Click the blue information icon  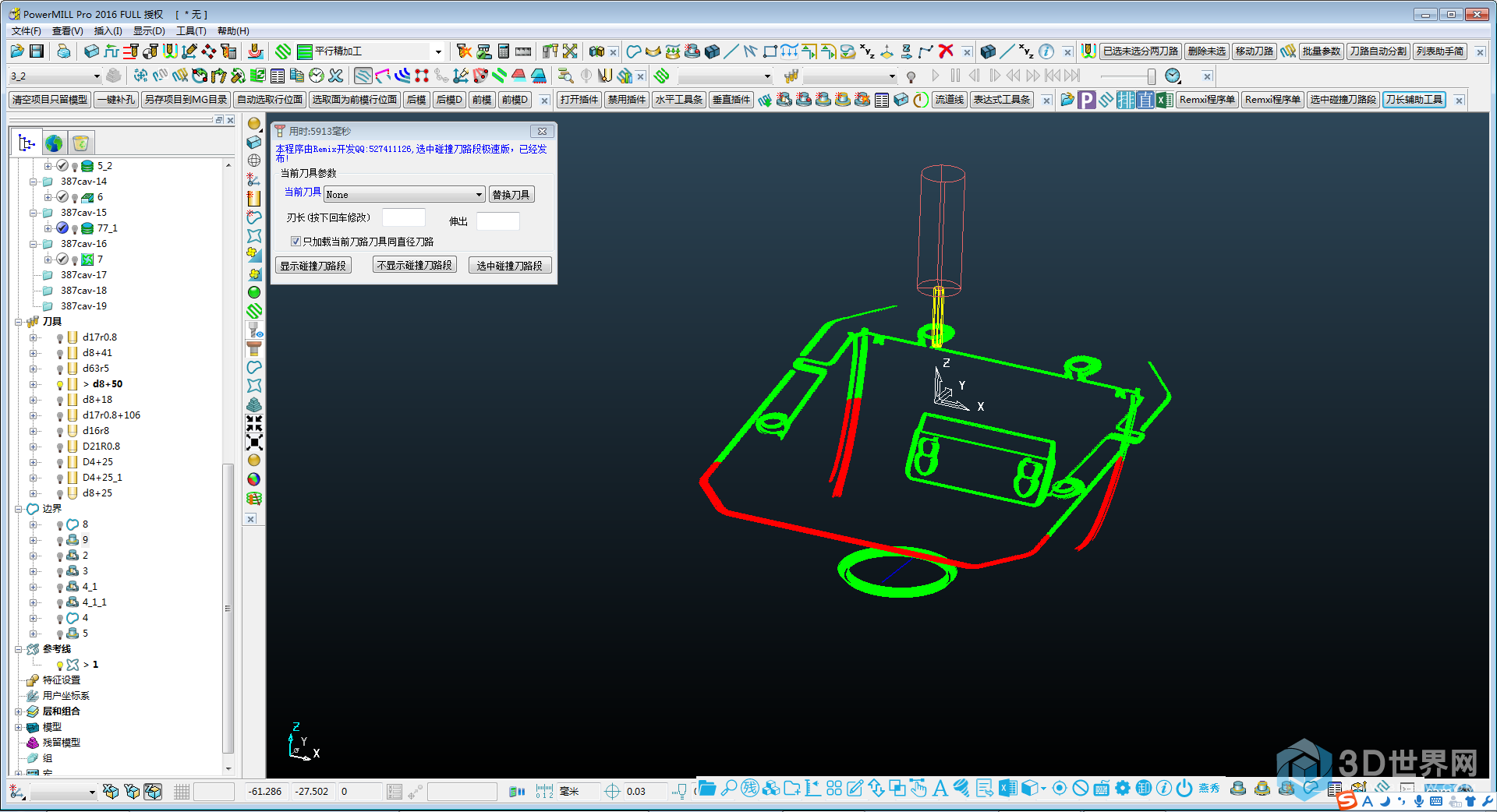point(1046,51)
